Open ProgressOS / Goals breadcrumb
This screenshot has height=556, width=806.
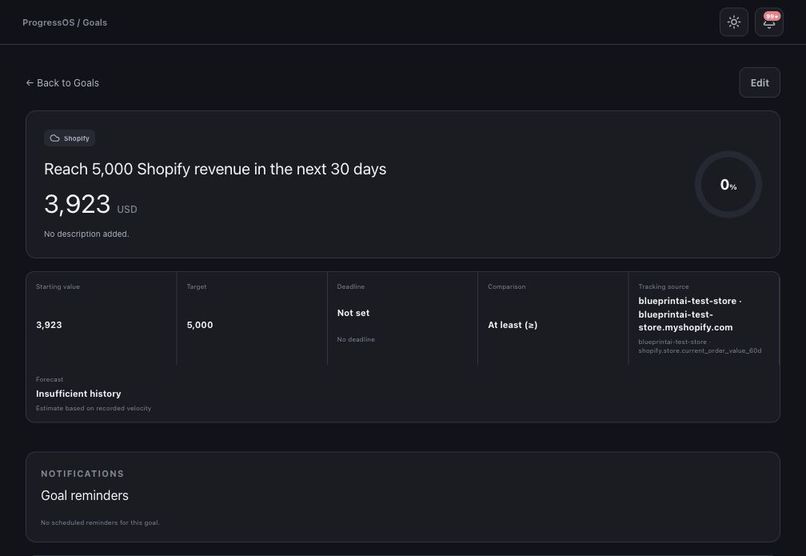(65, 23)
